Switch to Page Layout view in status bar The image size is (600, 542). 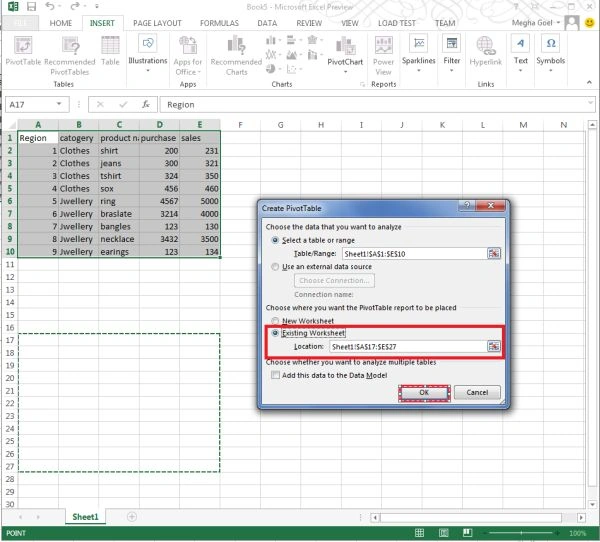(444, 532)
